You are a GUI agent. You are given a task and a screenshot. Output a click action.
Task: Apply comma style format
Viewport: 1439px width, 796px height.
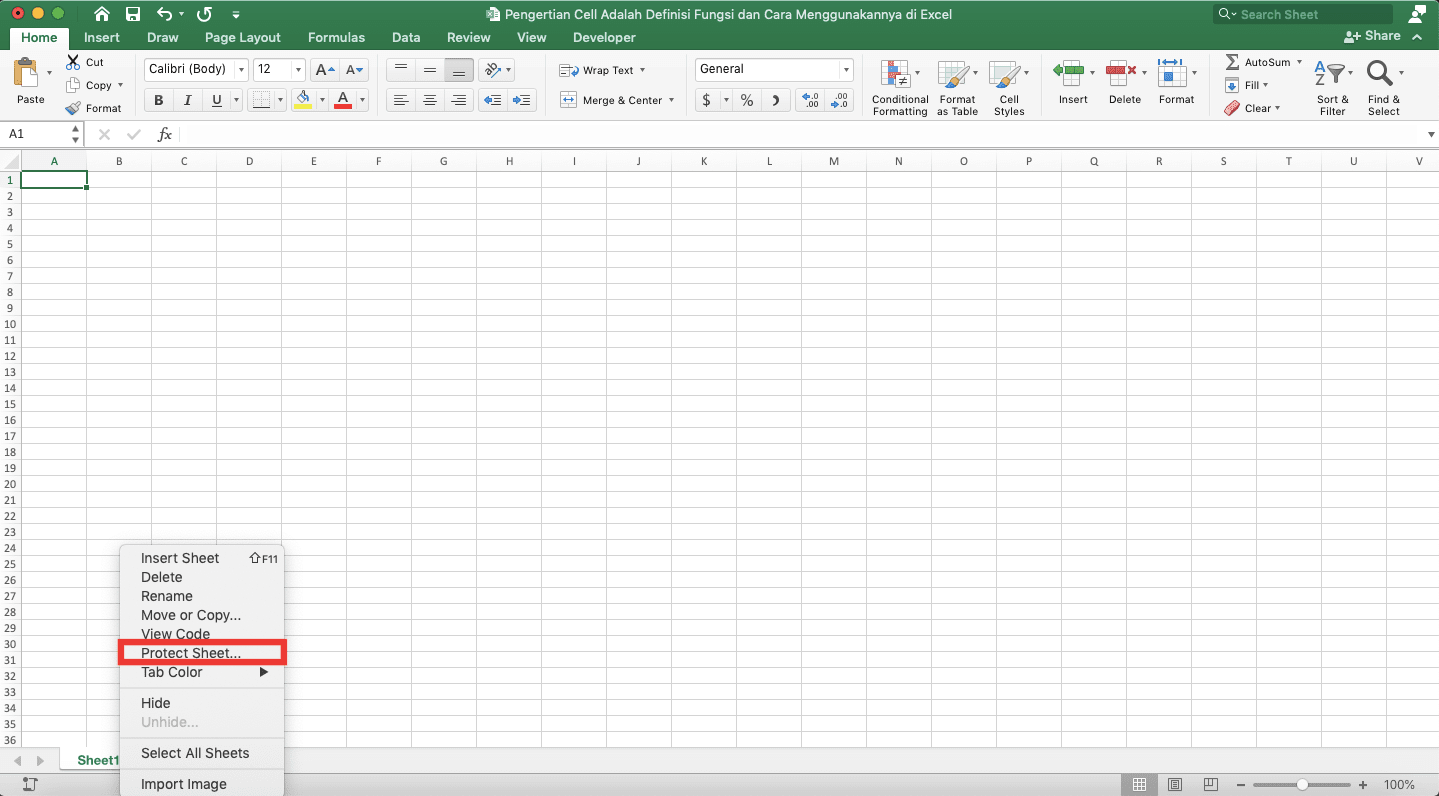tap(776, 100)
